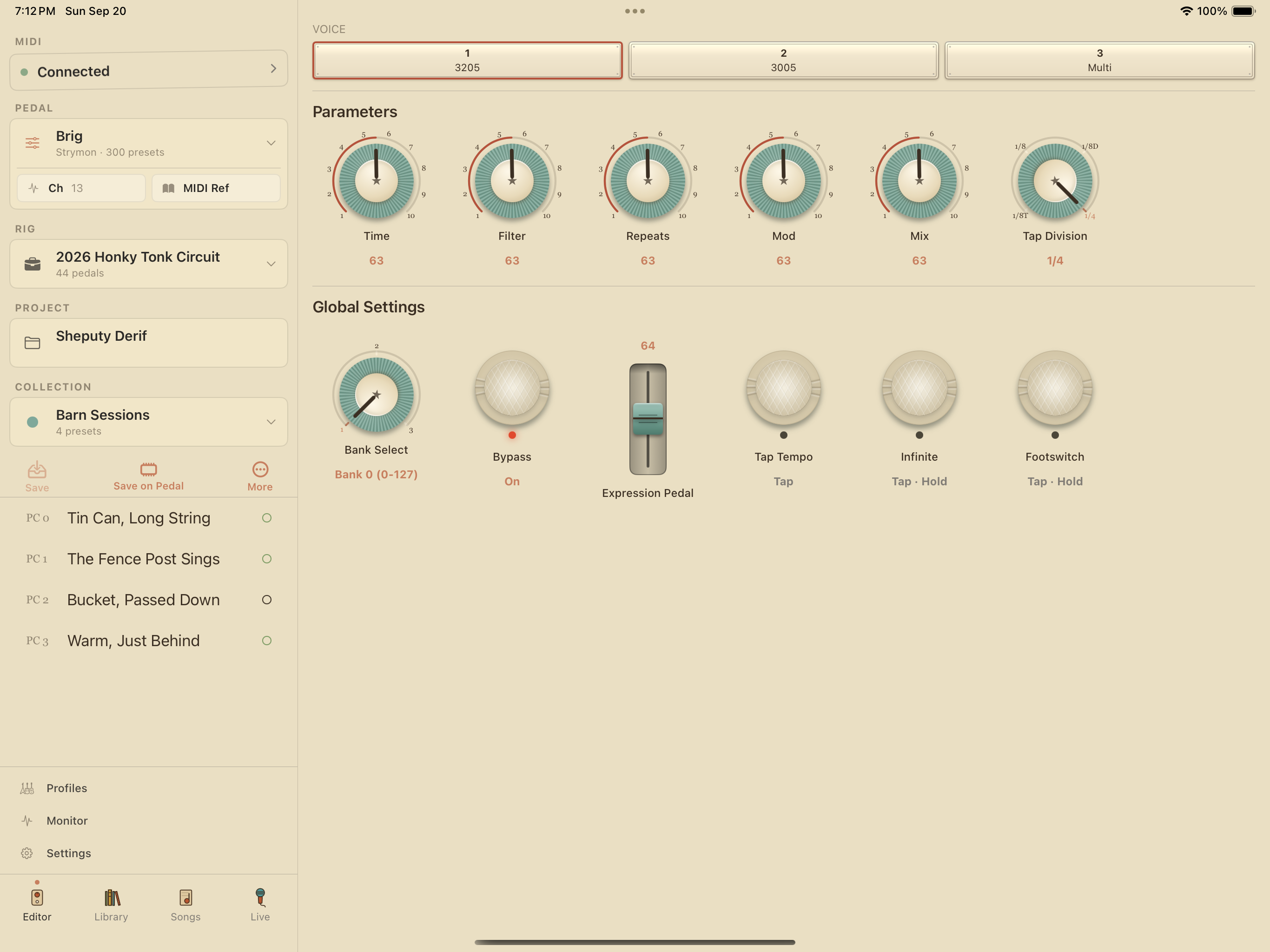Click the Expression Pedal slider handle
The image size is (1270, 952).
648,418
